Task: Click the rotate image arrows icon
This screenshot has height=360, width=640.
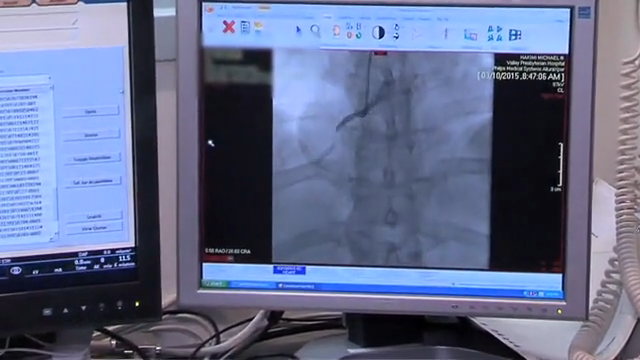Action: click(x=396, y=32)
